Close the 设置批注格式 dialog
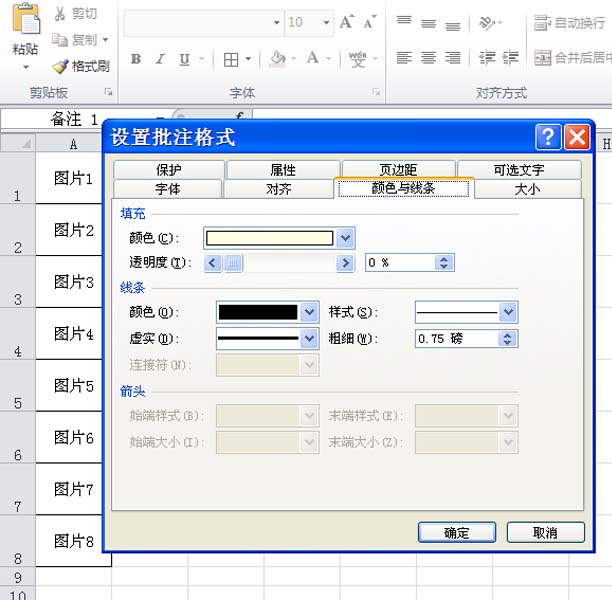 pyautogui.click(x=577, y=137)
